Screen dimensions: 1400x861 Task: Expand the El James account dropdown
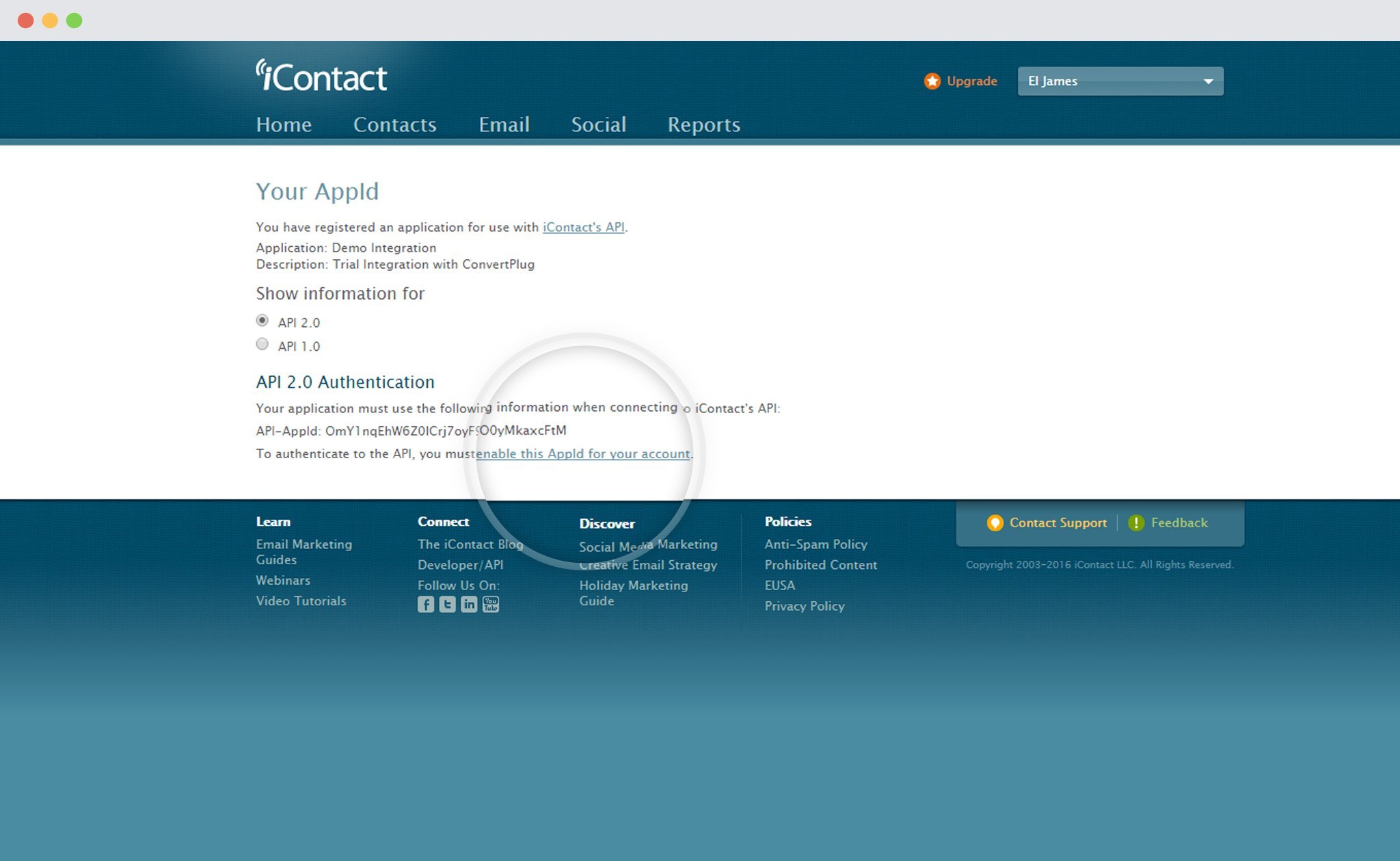(x=1120, y=81)
